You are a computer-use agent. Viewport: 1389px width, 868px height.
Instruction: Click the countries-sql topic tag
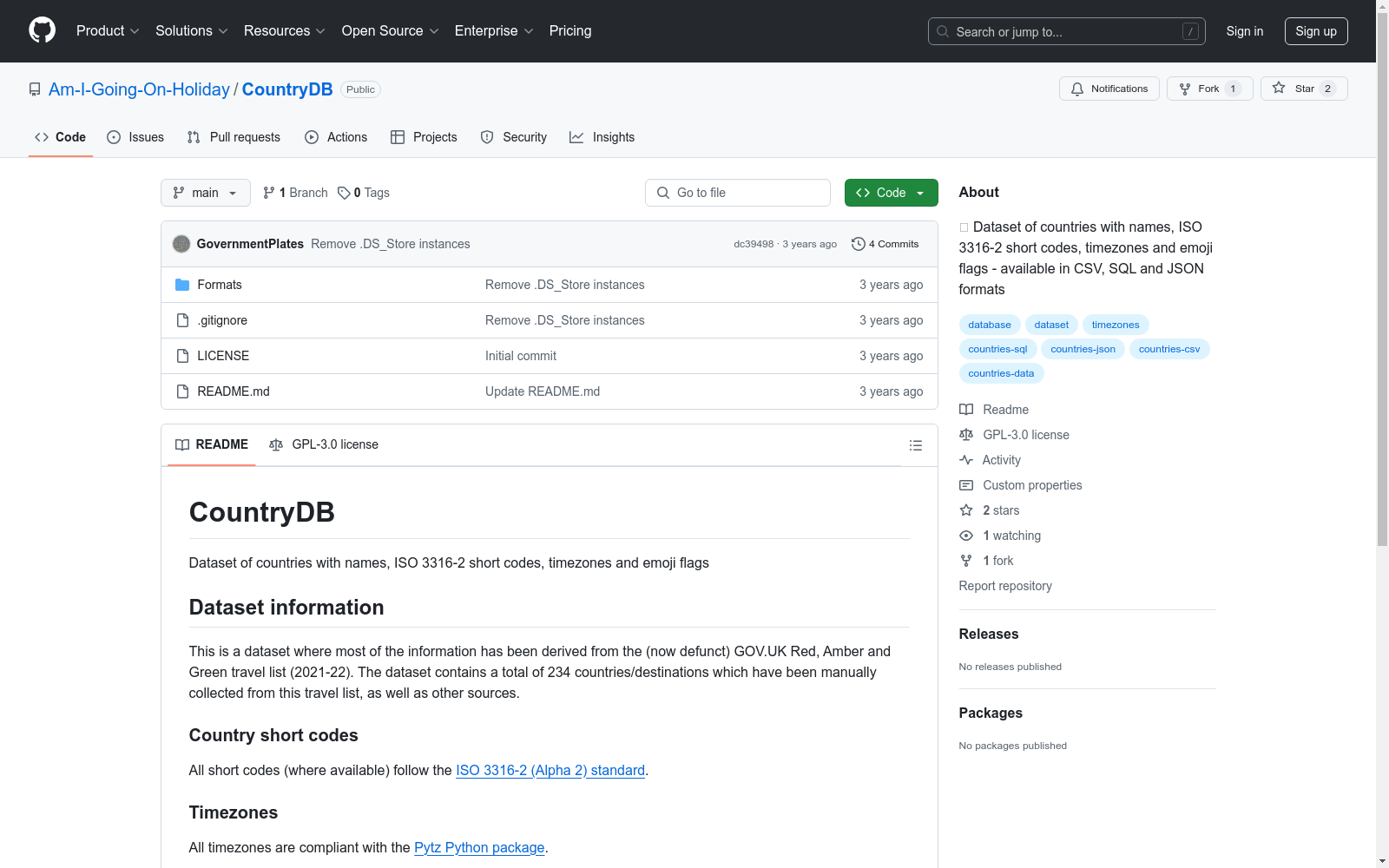(997, 349)
